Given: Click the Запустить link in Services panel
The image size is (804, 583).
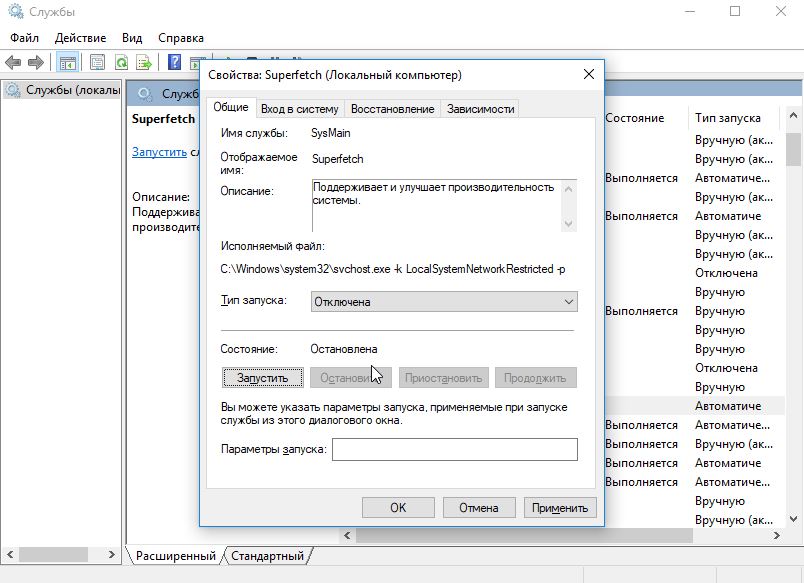Looking at the screenshot, I should (x=159, y=152).
